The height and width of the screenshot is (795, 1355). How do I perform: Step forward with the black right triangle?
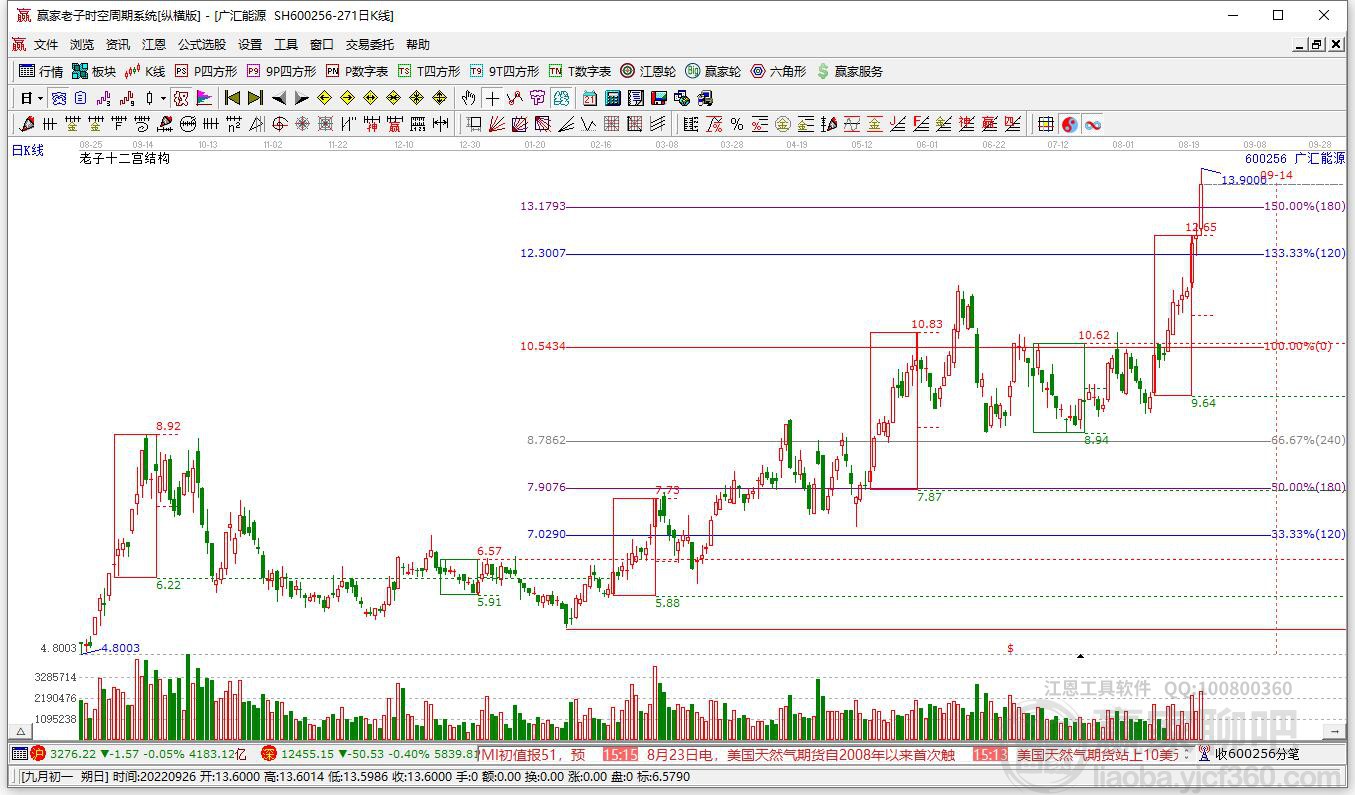(x=301, y=98)
